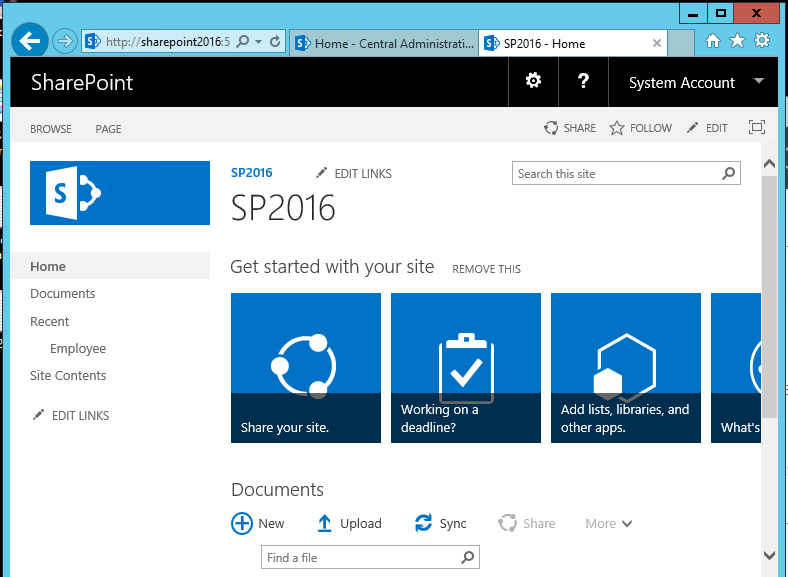Click the Share your site tile
Viewport: 788px width, 577px height.
(306, 368)
